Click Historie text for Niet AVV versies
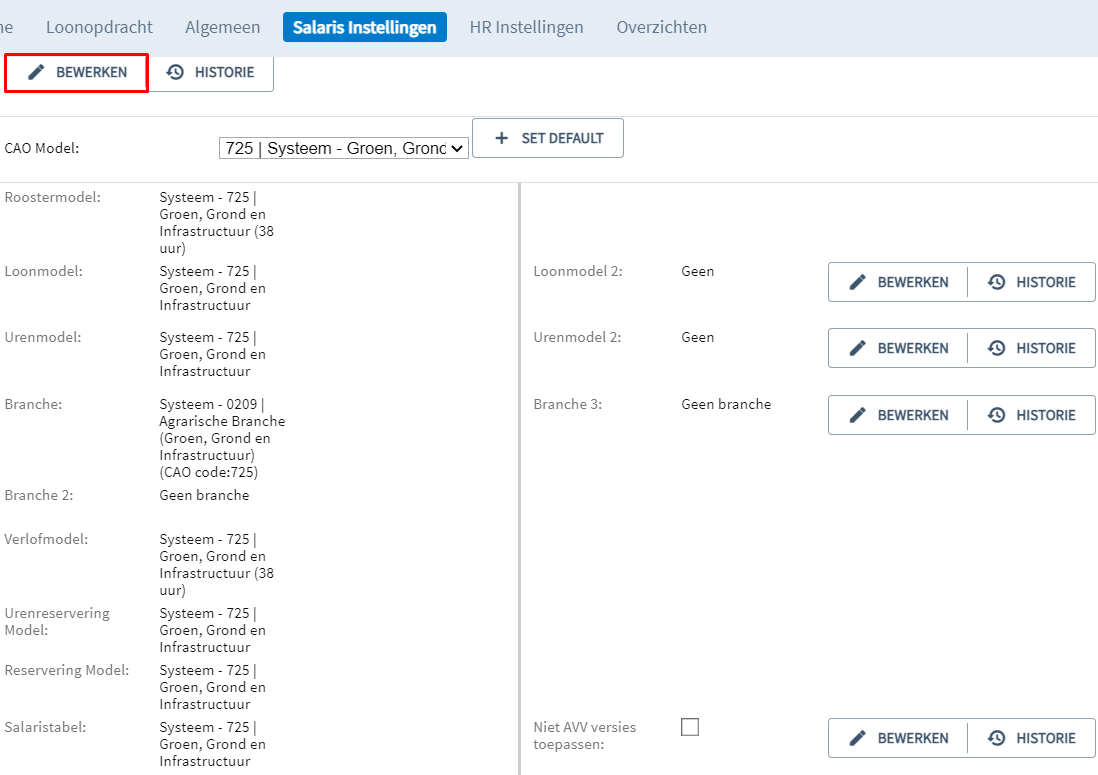1098x775 pixels. click(x=1045, y=738)
